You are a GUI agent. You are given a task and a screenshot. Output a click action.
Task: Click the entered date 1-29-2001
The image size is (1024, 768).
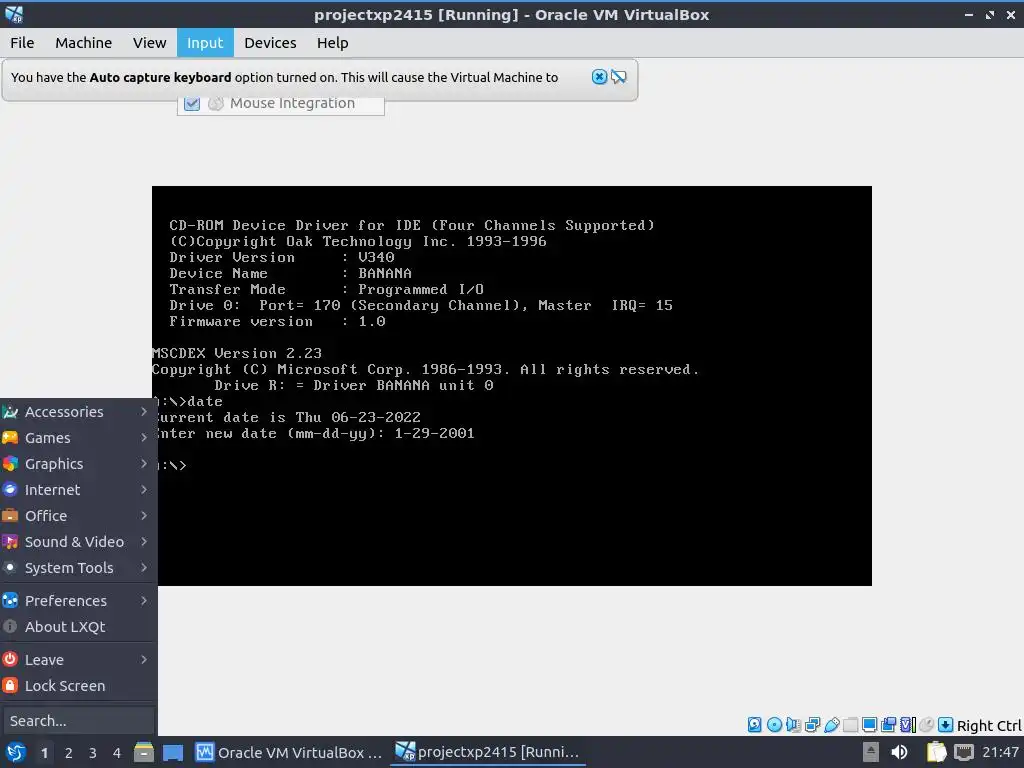(x=434, y=434)
